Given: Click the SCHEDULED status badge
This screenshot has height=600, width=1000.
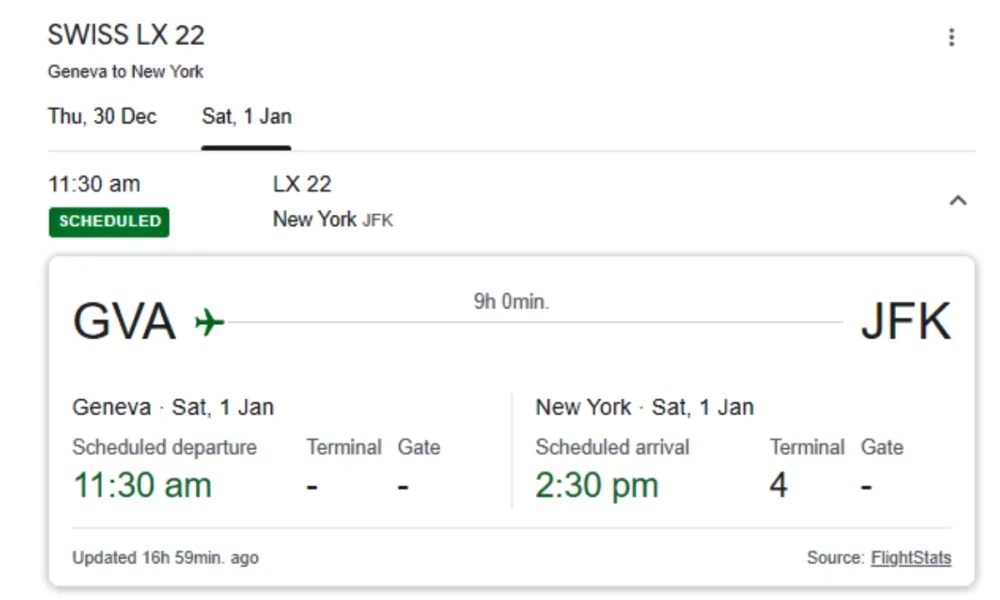Looking at the screenshot, I should (108, 222).
